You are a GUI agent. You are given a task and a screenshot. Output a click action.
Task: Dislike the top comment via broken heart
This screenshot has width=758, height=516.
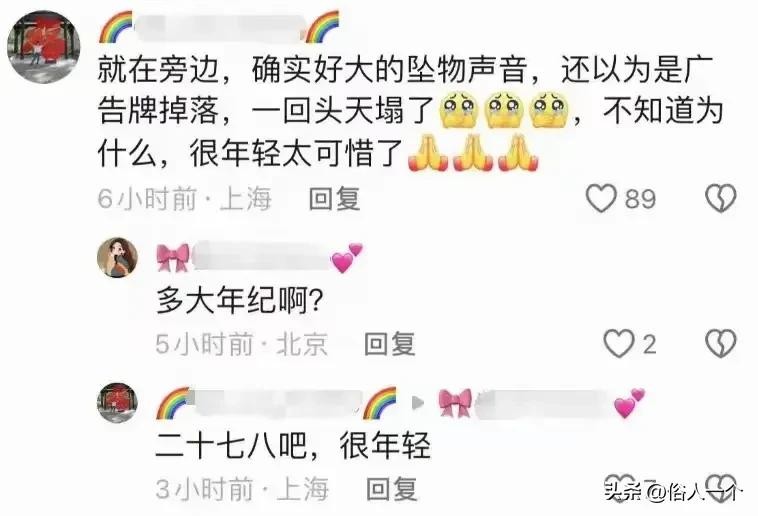[x=720, y=198]
